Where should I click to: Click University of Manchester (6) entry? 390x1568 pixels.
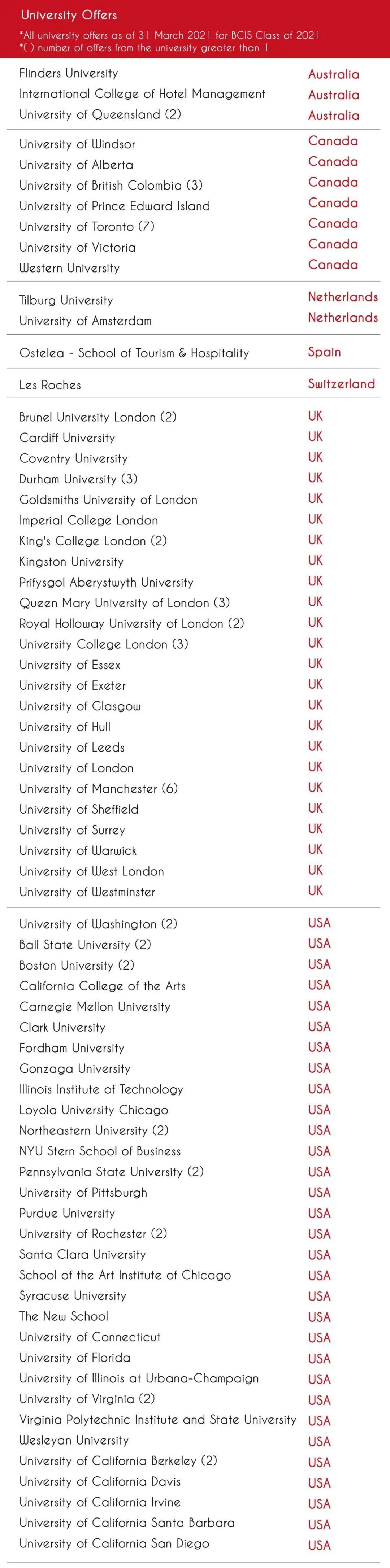click(99, 788)
